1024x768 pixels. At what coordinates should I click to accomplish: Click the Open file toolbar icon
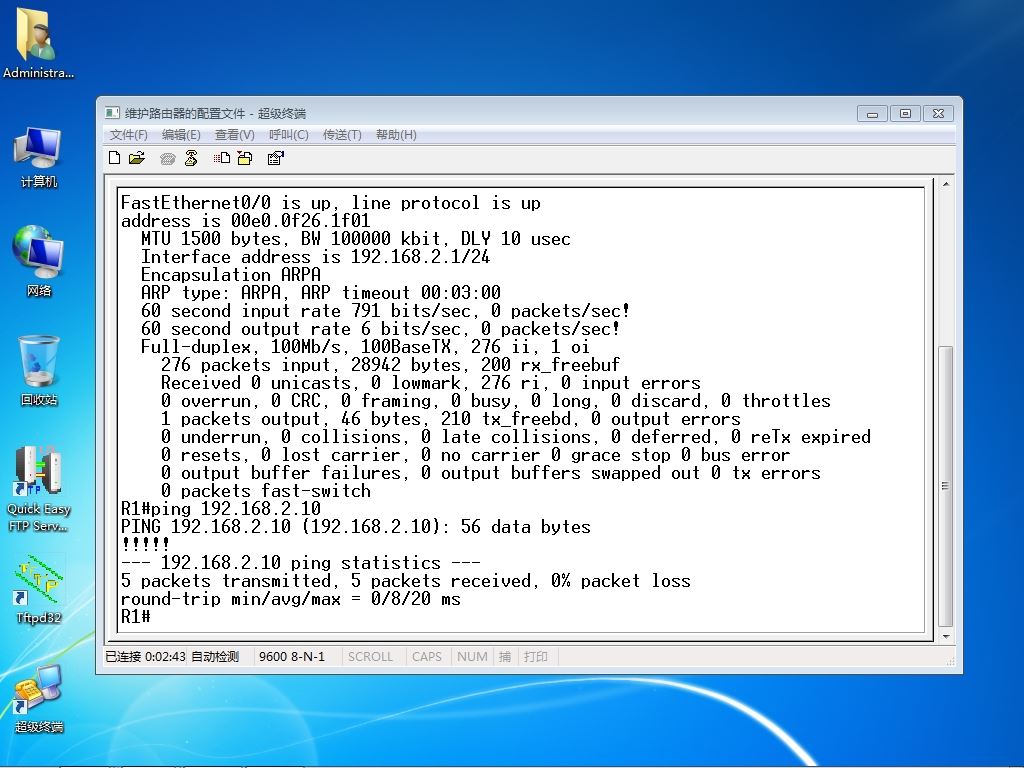coord(136,157)
